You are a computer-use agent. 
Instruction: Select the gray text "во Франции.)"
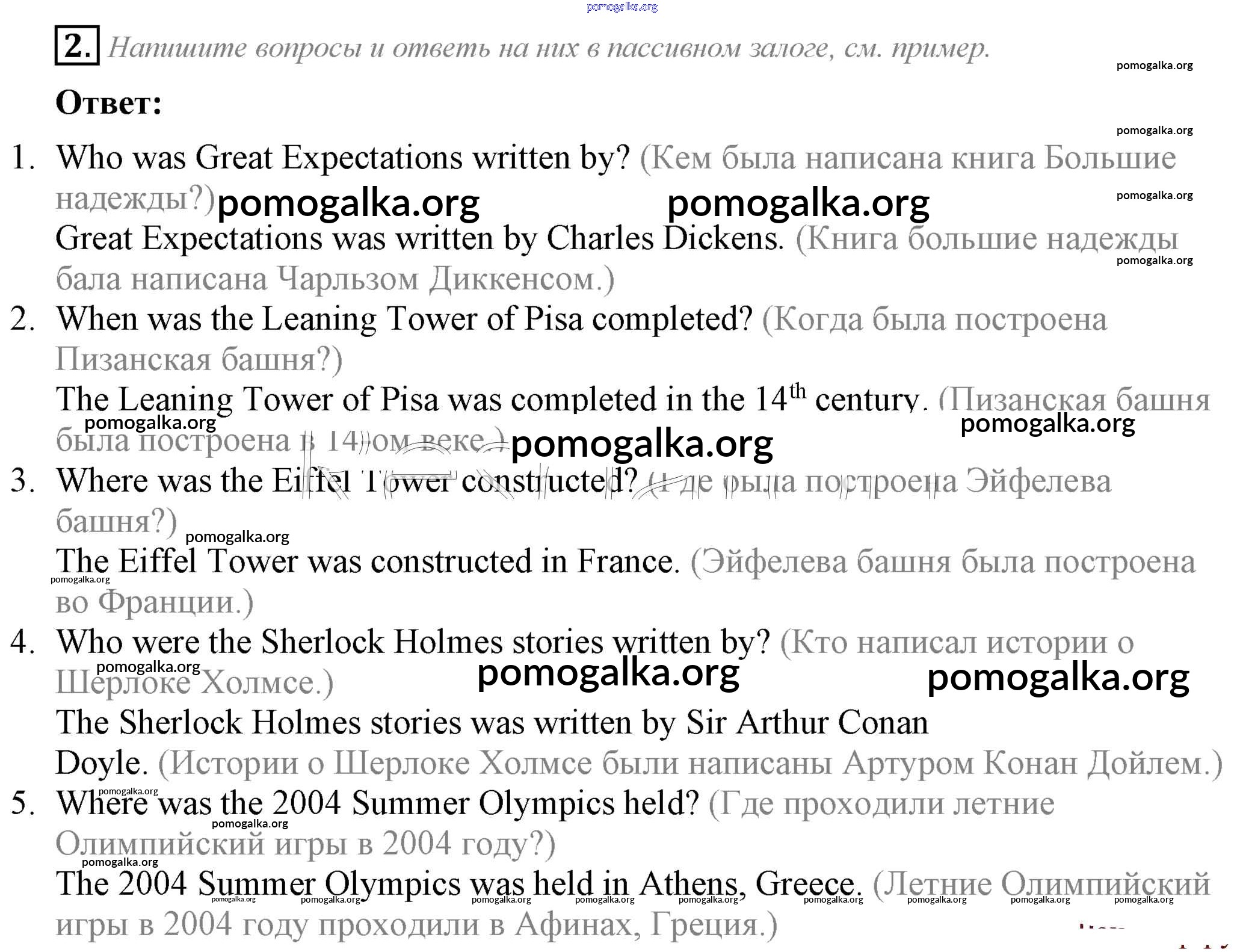pyautogui.click(x=155, y=602)
